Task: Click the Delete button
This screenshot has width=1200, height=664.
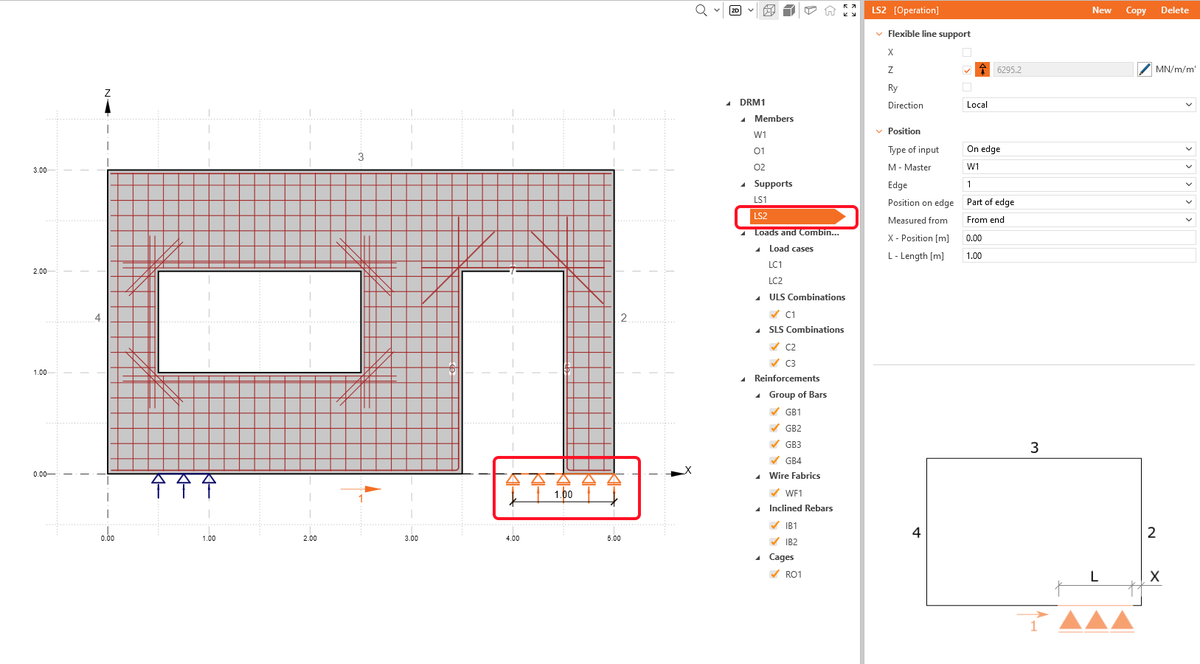Action: pos(1174,10)
